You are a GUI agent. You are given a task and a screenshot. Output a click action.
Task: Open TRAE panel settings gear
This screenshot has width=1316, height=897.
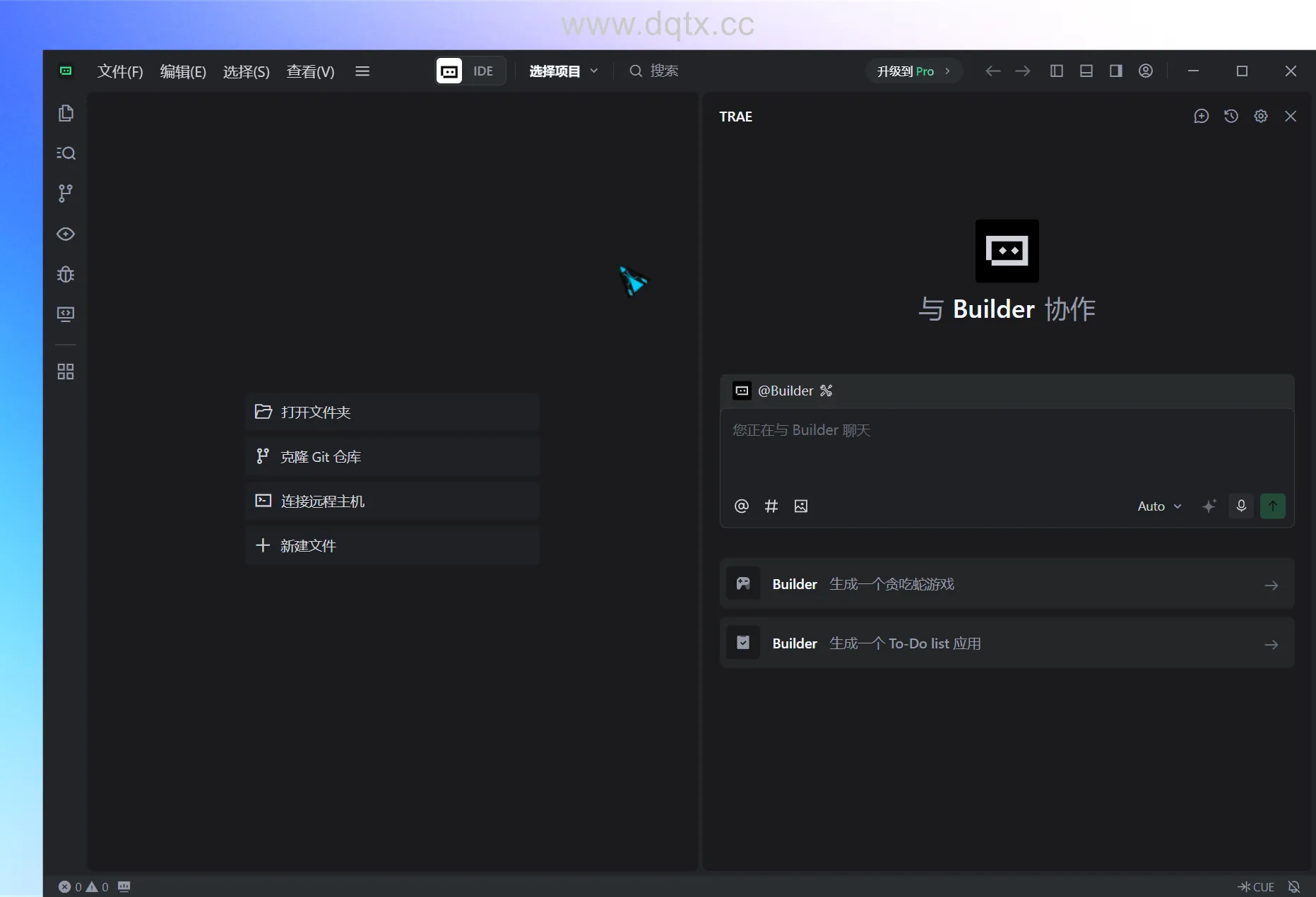1261,116
